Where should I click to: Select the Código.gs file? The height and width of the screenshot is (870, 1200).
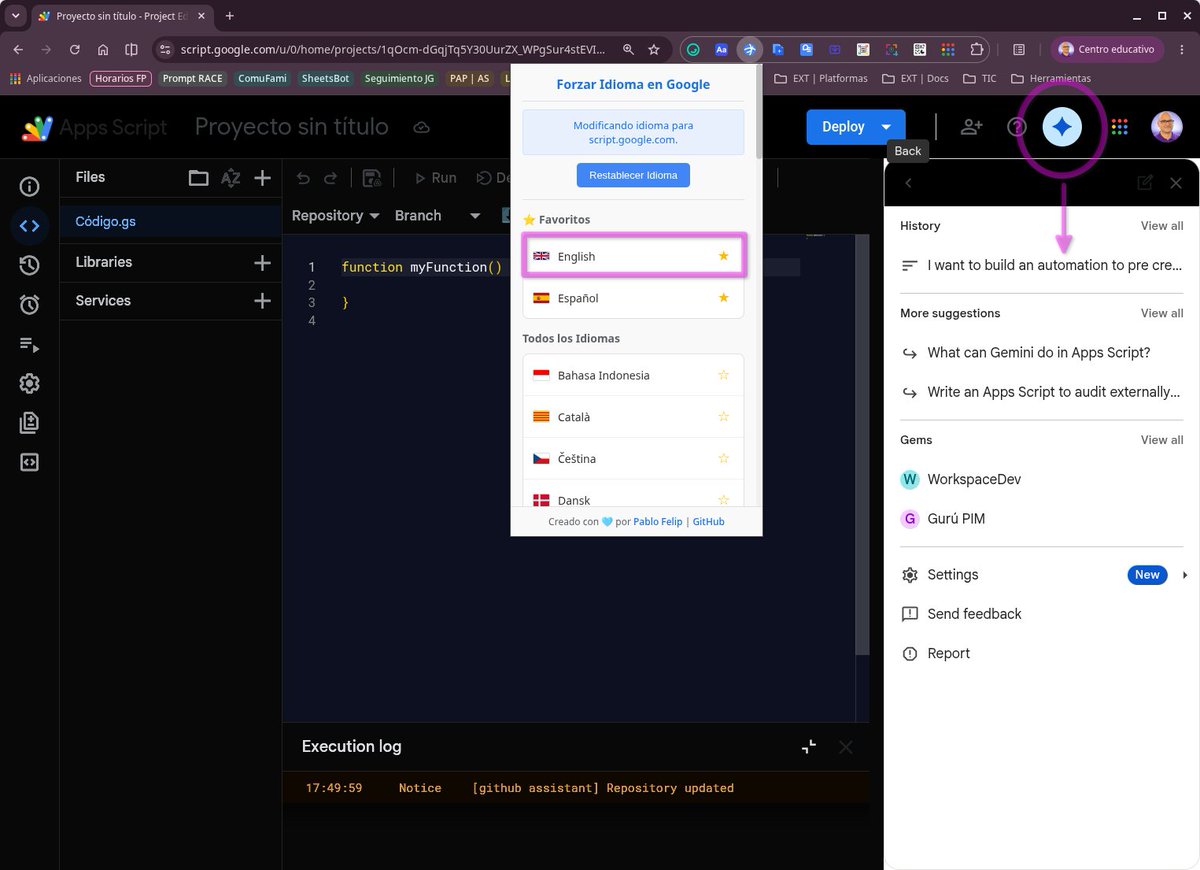[x=171, y=222]
